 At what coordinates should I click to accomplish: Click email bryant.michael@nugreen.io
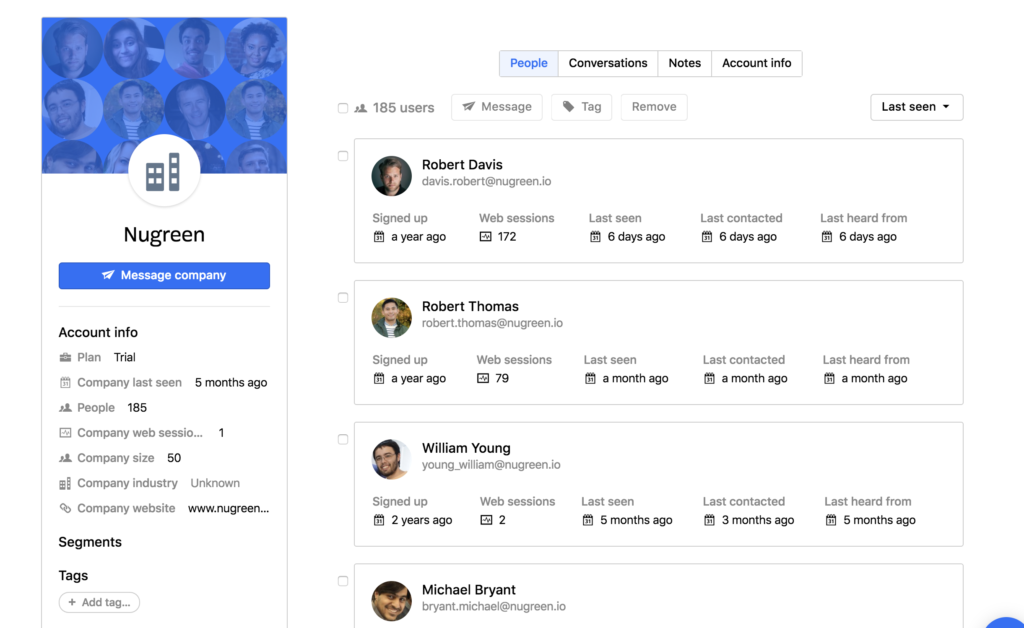click(494, 606)
